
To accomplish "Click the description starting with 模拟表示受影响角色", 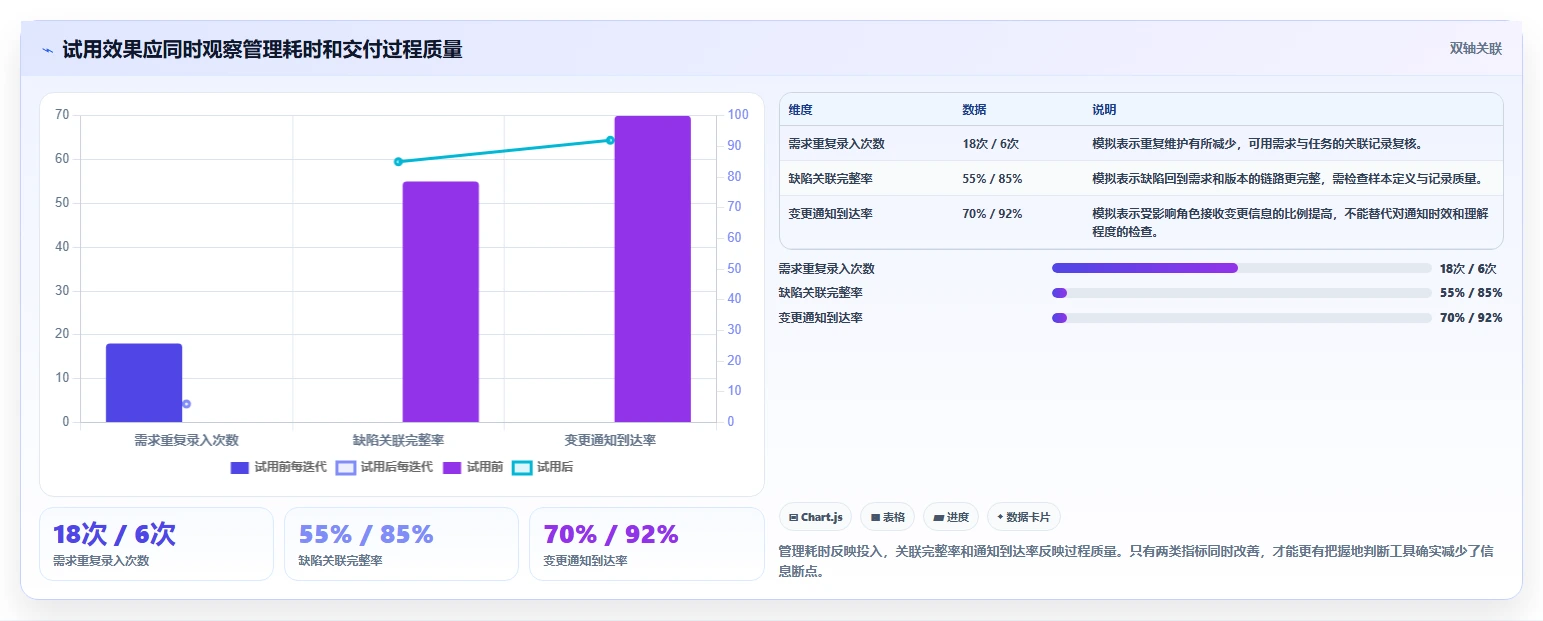I will 1290,223.
